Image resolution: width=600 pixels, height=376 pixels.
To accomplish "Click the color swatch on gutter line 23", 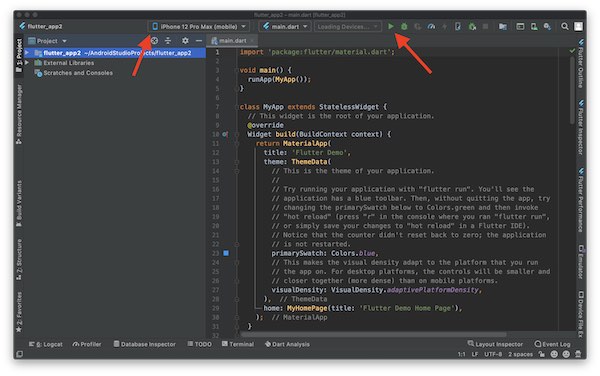I will point(226,253).
